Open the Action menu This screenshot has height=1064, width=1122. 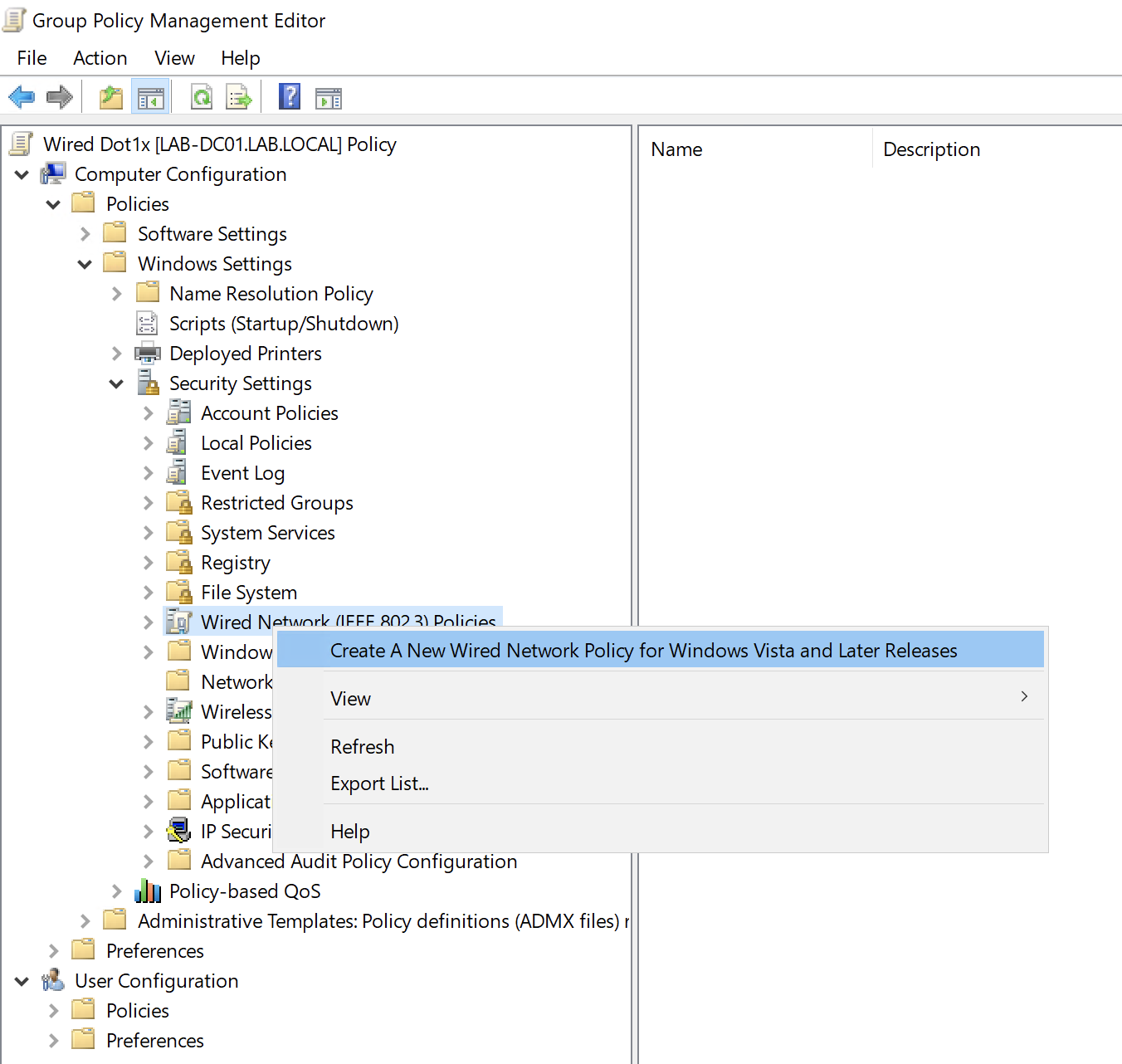[100, 58]
